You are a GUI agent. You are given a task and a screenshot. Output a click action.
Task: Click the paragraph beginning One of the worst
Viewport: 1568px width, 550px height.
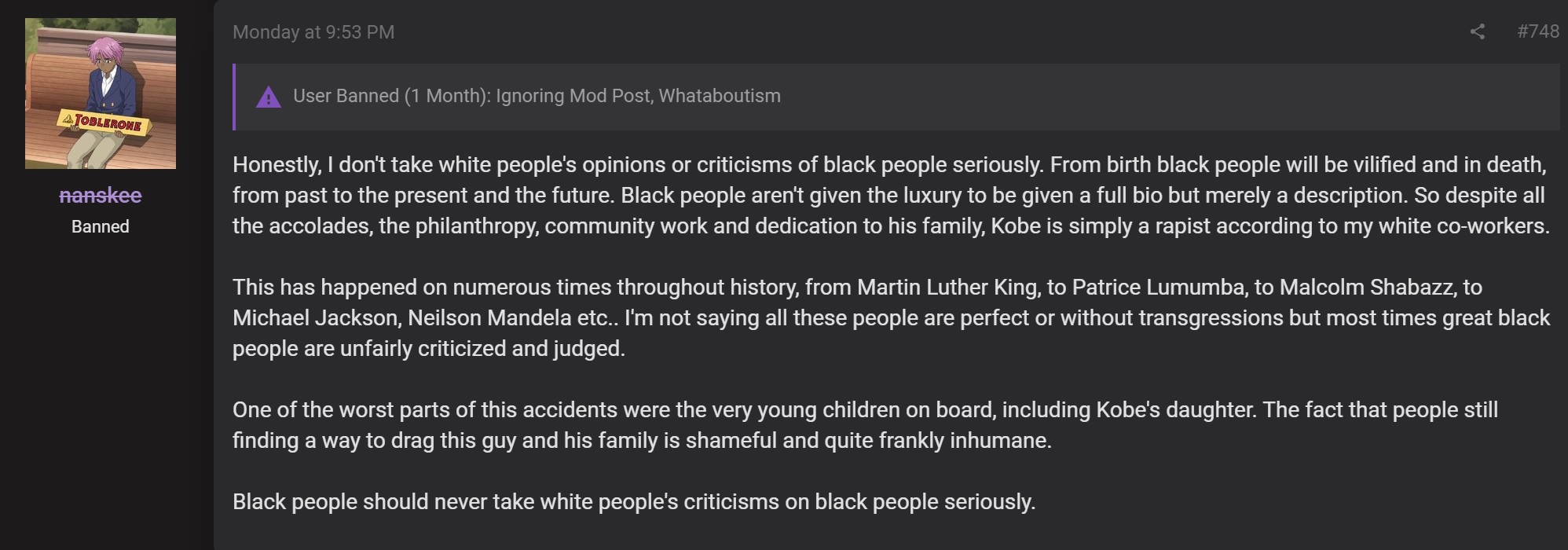[865, 425]
